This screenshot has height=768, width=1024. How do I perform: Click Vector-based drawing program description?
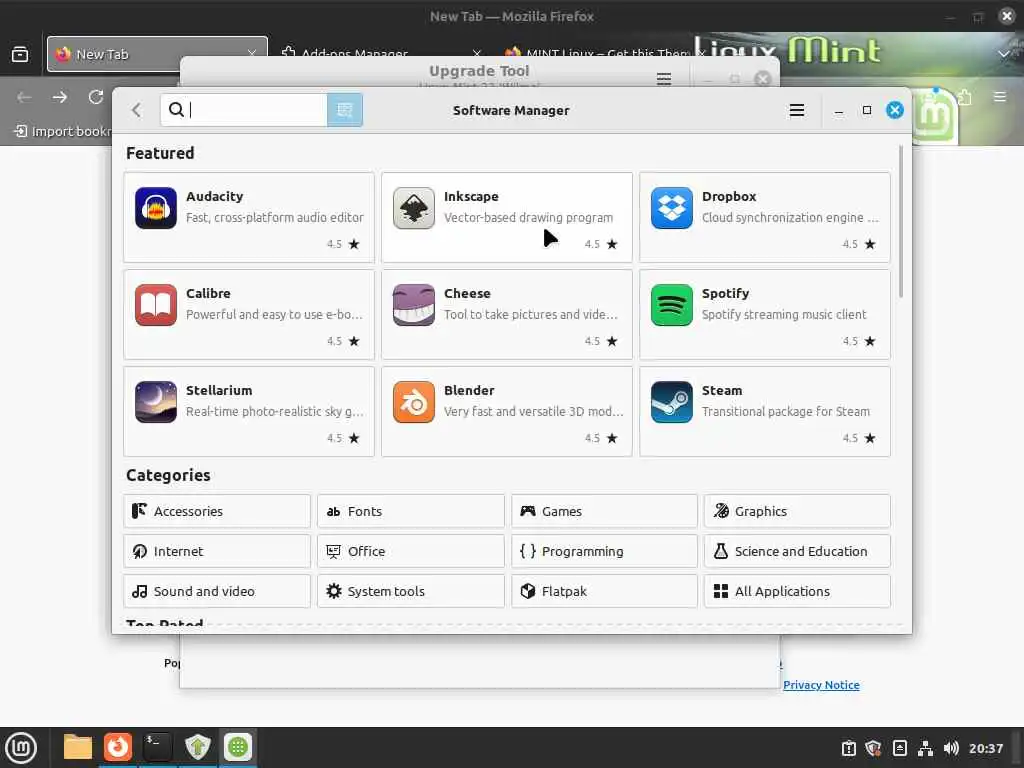528,217
